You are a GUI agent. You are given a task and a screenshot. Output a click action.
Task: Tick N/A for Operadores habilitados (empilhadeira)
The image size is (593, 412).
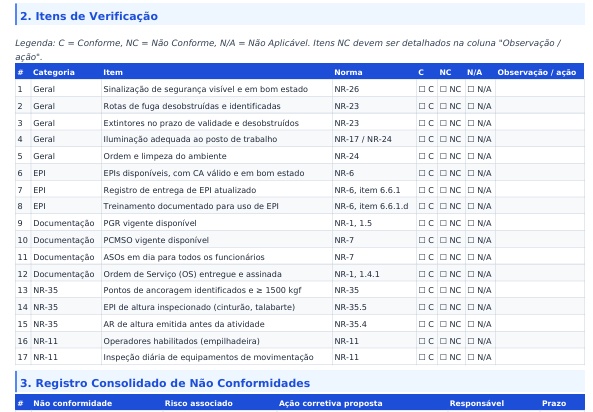471,341
